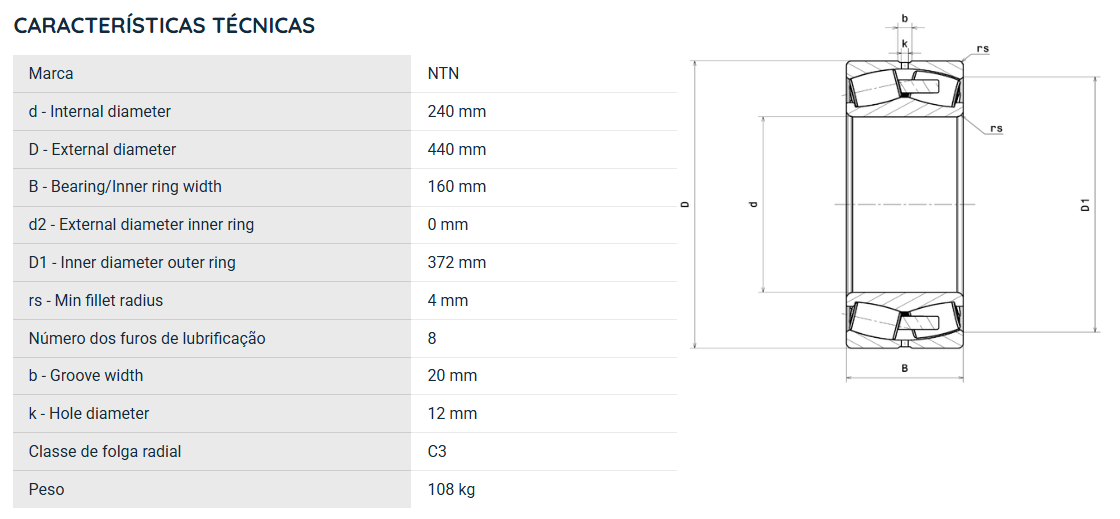Click the upper rs callout in the drawing
Viewport: 1120px width, 519px height.
pos(983,49)
